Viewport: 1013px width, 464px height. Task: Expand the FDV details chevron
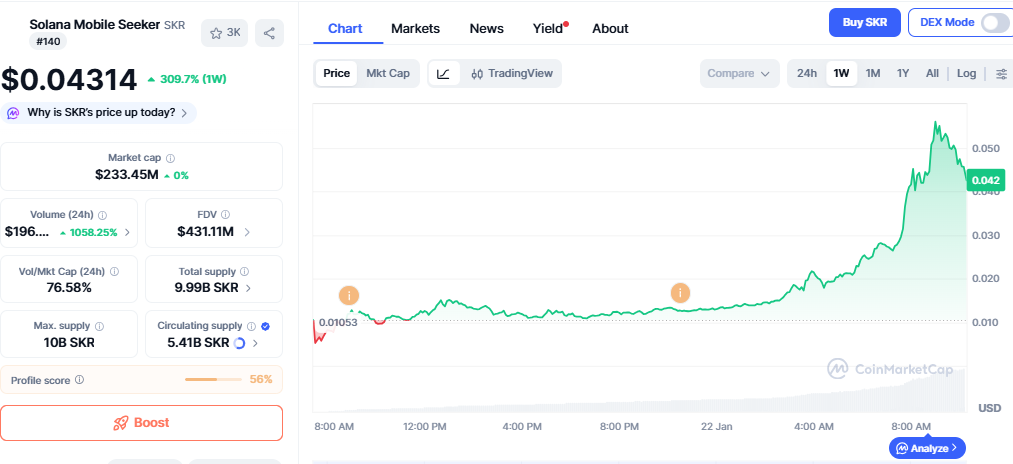pyautogui.click(x=247, y=232)
